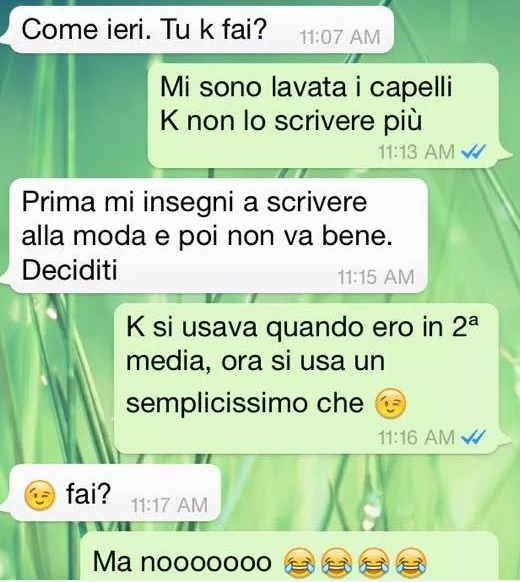Tap the word 'Deciditi' in the message
Image resolution: width=520 pixels, height=582 pixels.
point(70,269)
